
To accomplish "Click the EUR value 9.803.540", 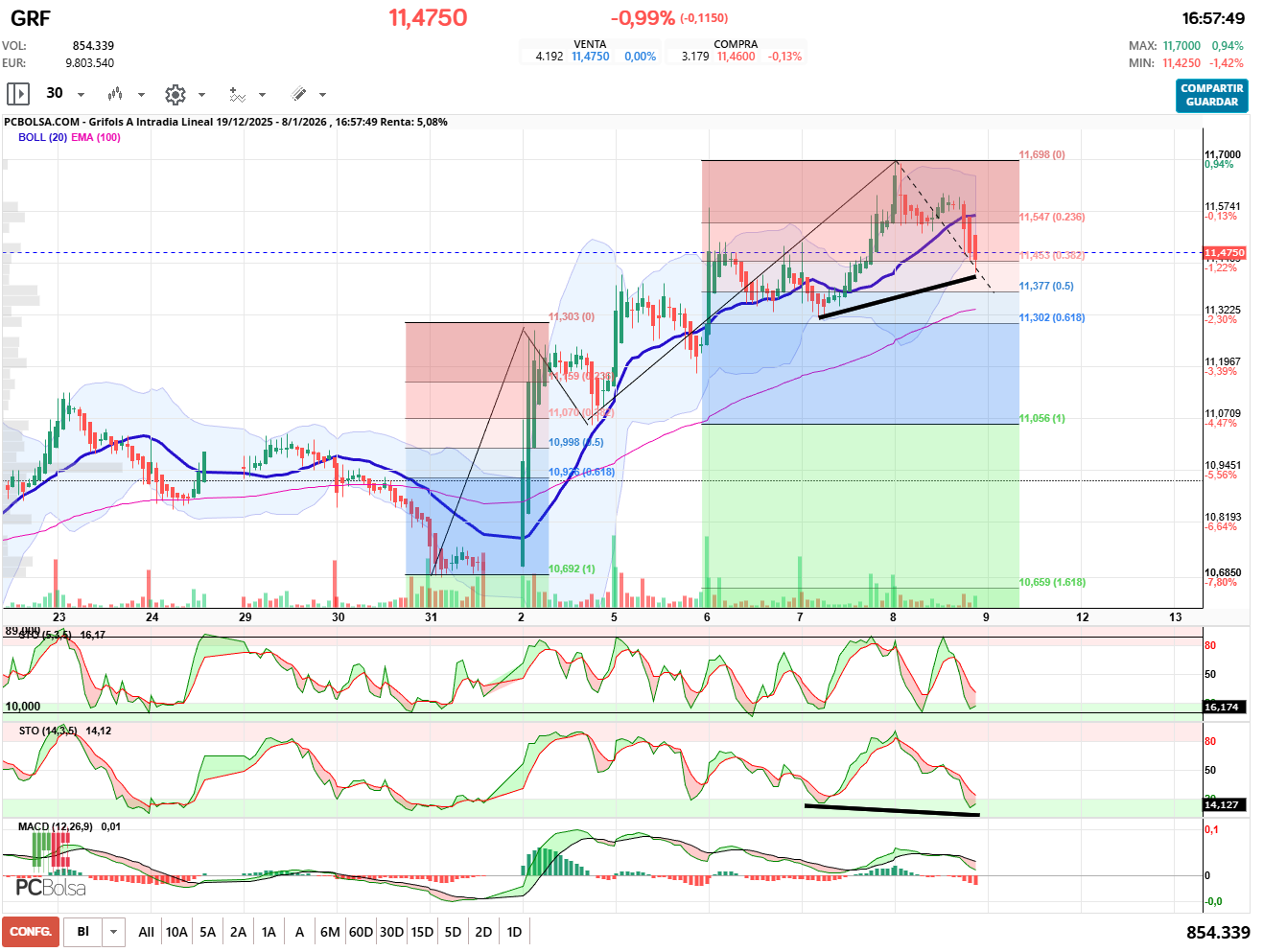I will pyautogui.click(x=89, y=63).
